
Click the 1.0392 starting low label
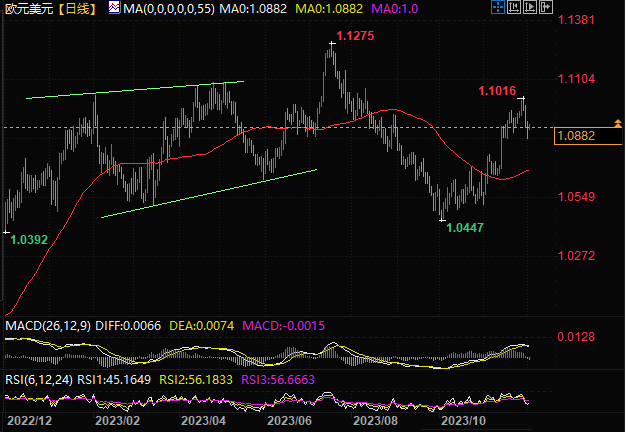[x=29, y=239]
